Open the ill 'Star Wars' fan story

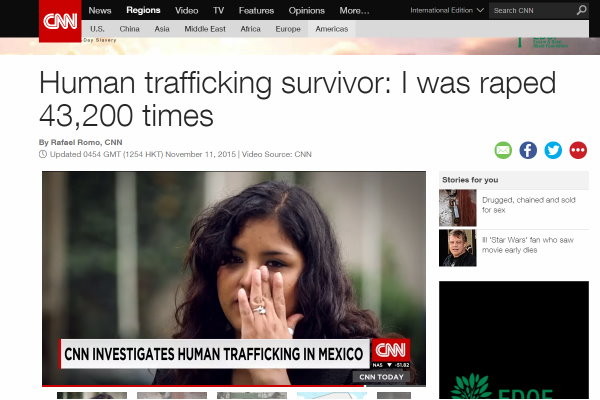coord(528,245)
